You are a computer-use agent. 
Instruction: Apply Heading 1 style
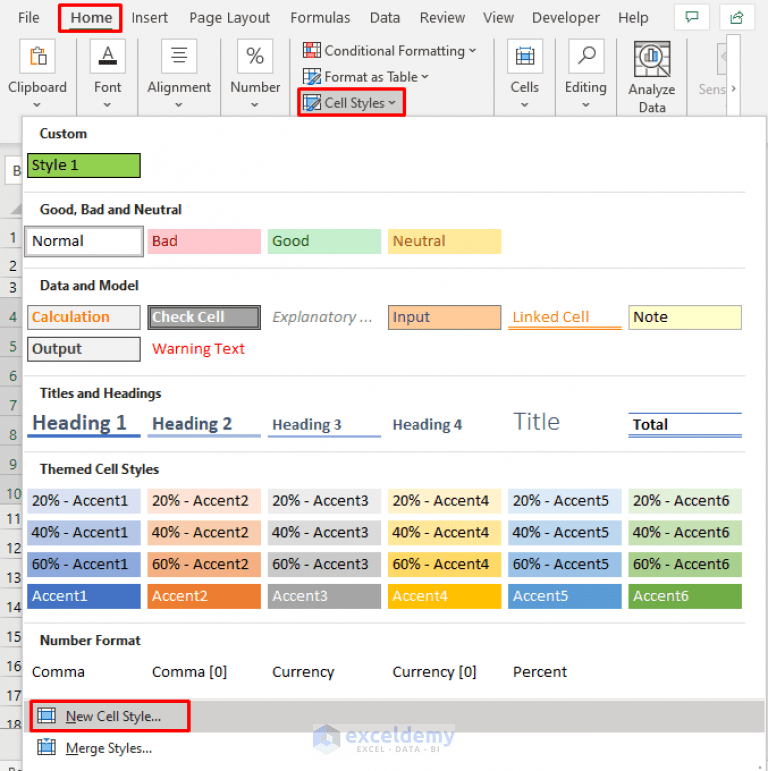tap(84, 424)
